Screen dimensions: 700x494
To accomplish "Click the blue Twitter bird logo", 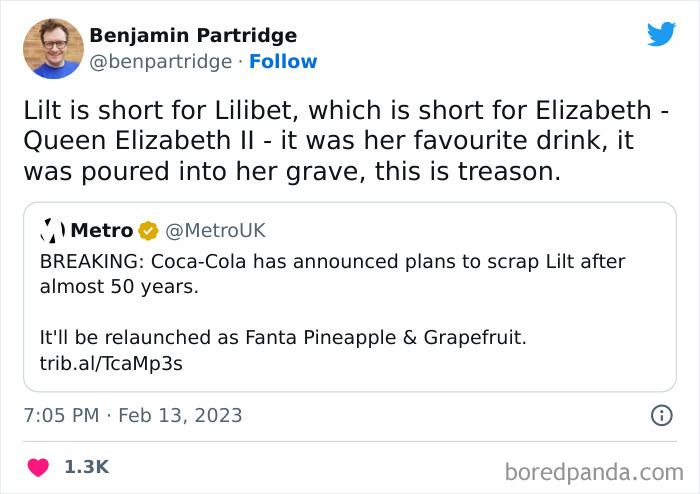I will 661,35.
